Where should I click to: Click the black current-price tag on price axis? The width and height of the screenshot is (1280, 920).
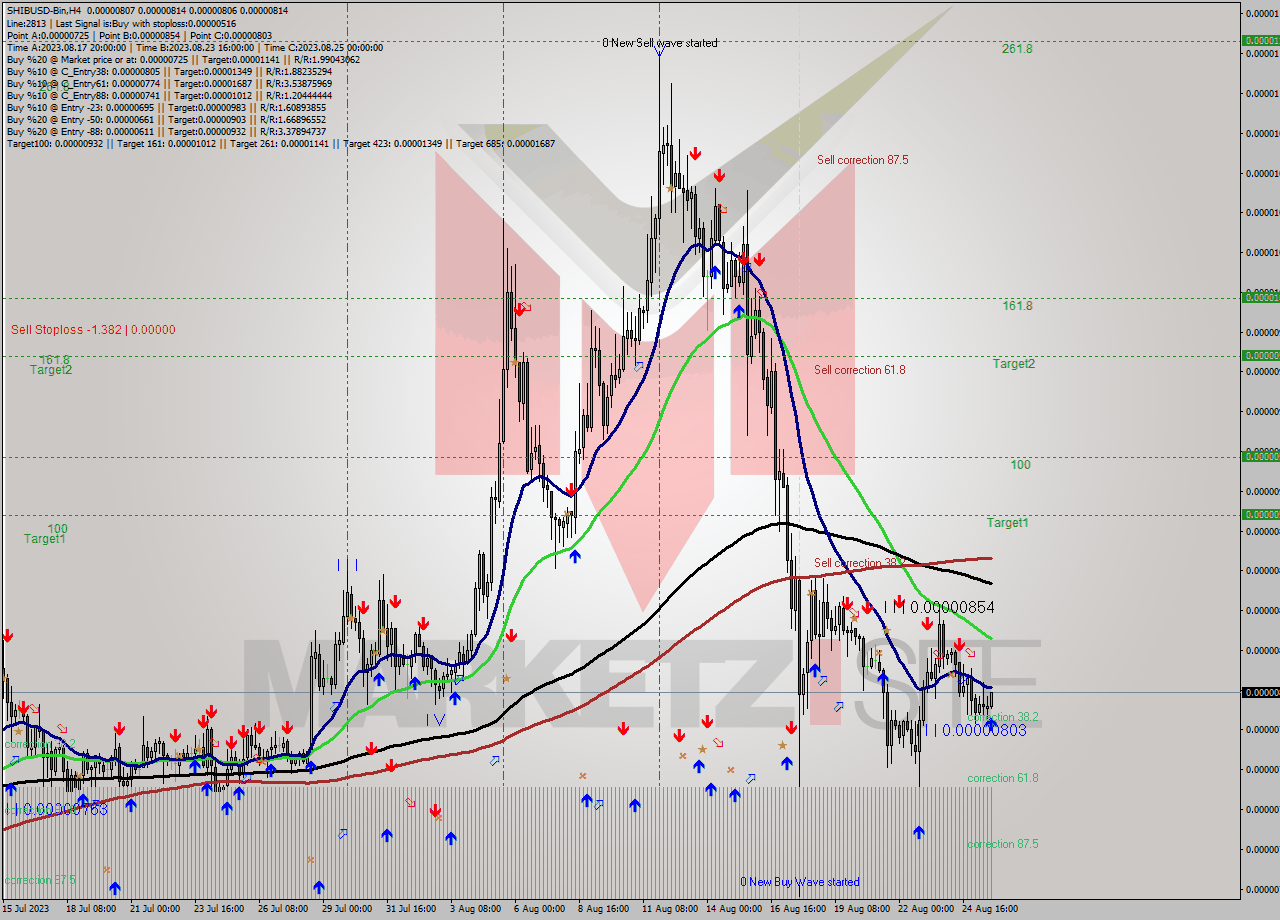click(x=1260, y=692)
